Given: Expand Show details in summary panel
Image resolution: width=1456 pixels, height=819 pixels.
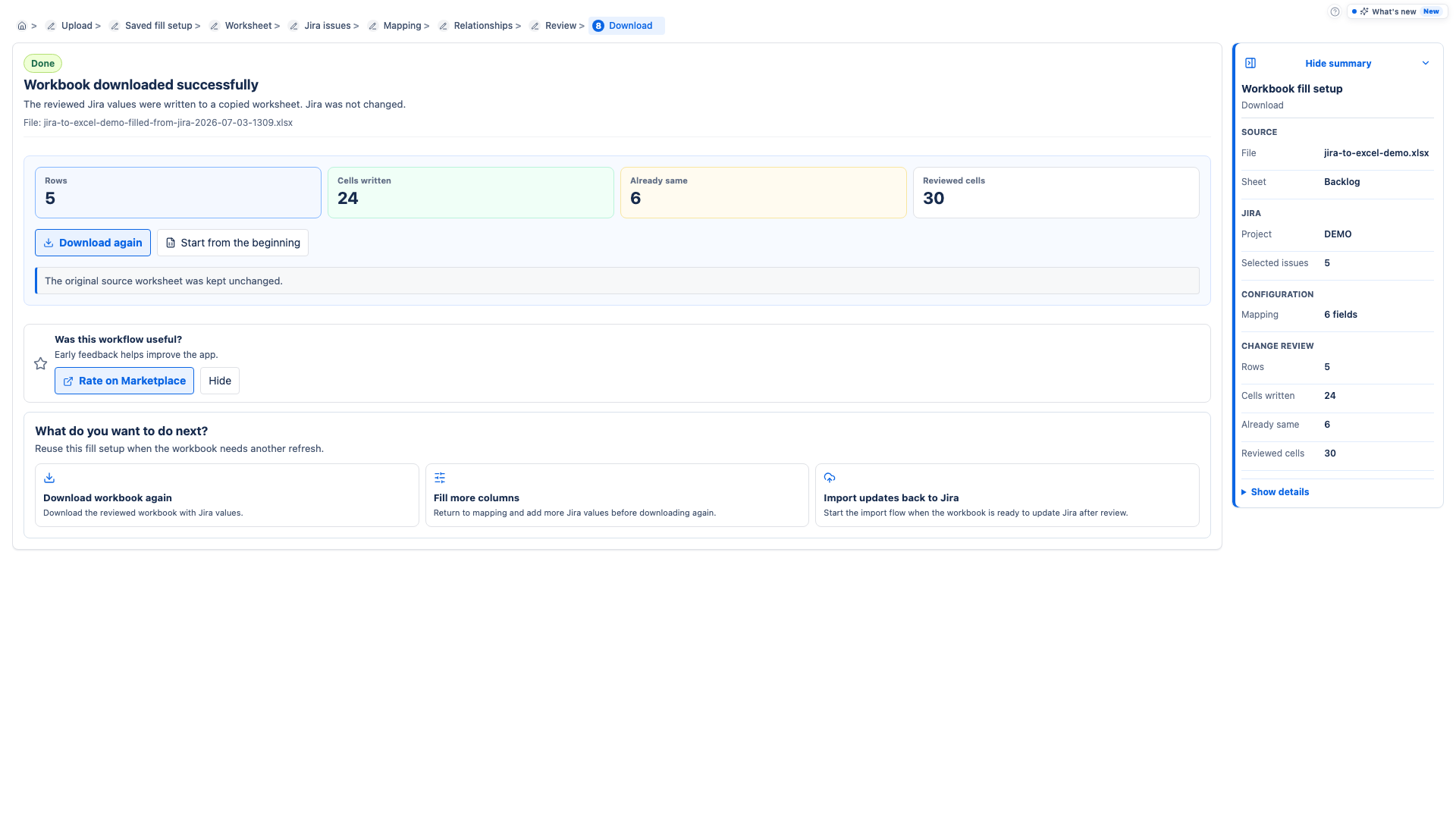Looking at the screenshot, I should click(x=1276, y=492).
